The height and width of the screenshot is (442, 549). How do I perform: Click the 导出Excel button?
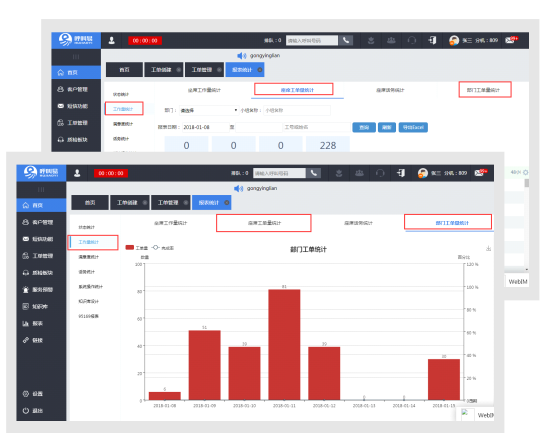coord(413,127)
